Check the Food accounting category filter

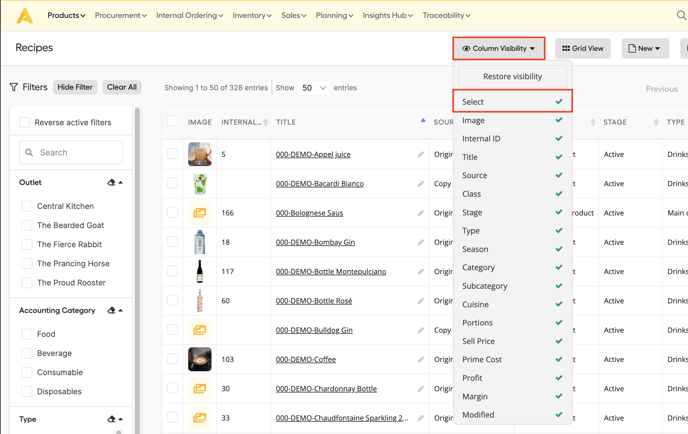pyautogui.click(x=27, y=334)
